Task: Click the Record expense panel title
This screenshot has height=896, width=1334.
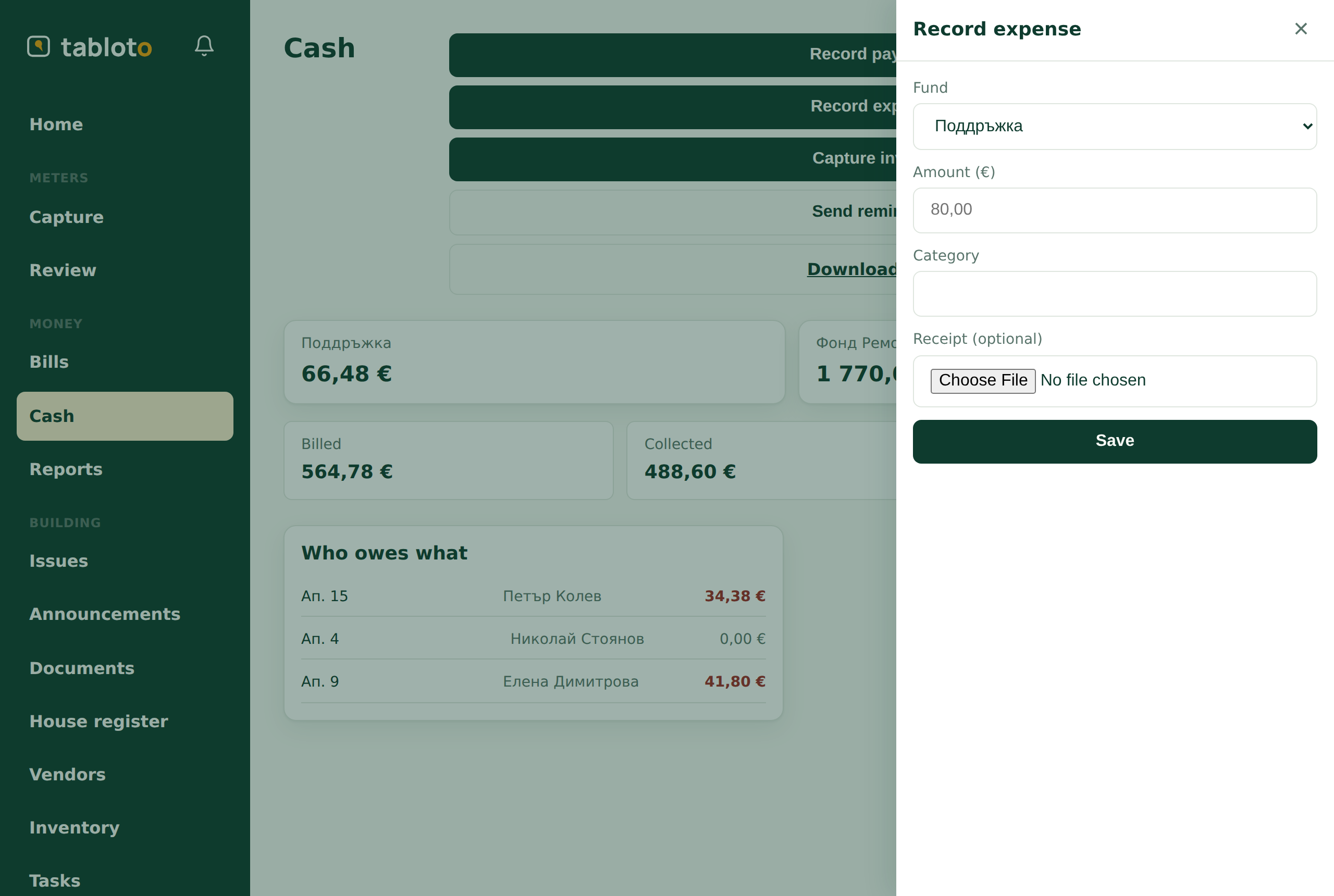Action: pos(997,29)
